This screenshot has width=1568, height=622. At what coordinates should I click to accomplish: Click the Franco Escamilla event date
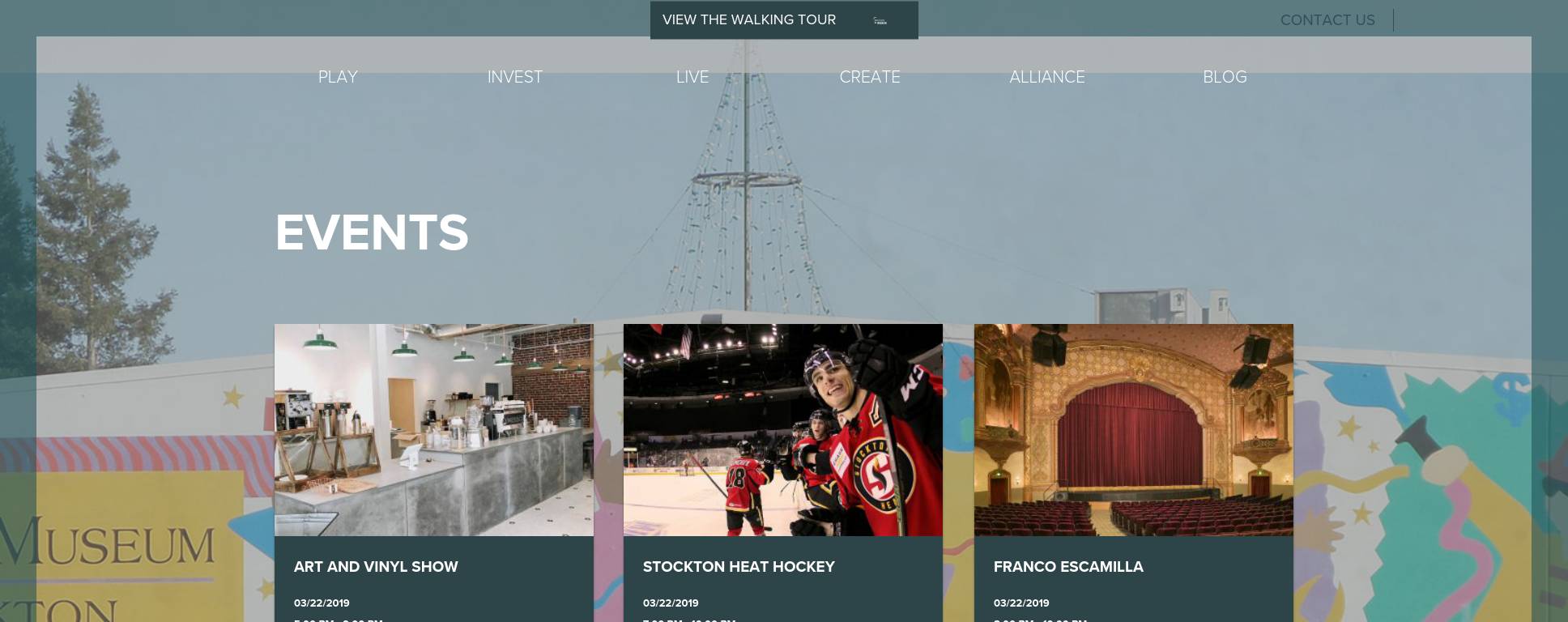[1021, 603]
